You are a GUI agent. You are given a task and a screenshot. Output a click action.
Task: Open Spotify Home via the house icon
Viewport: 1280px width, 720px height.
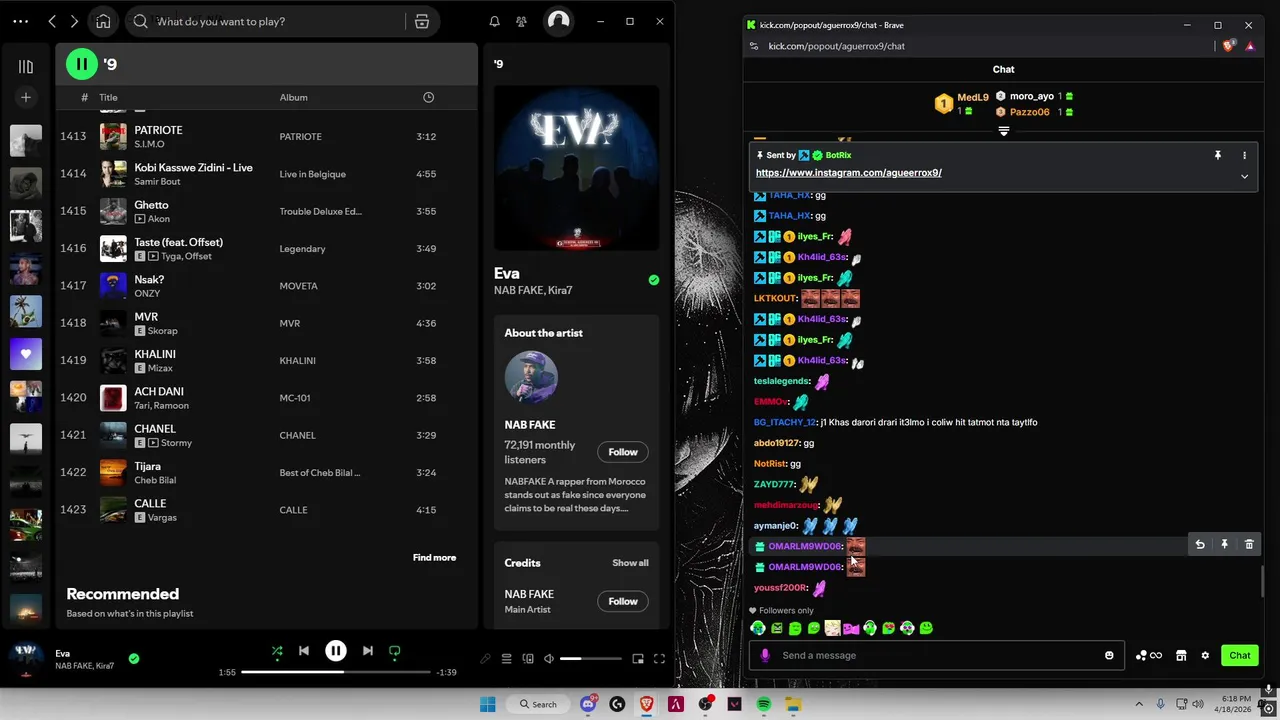point(103,21)
